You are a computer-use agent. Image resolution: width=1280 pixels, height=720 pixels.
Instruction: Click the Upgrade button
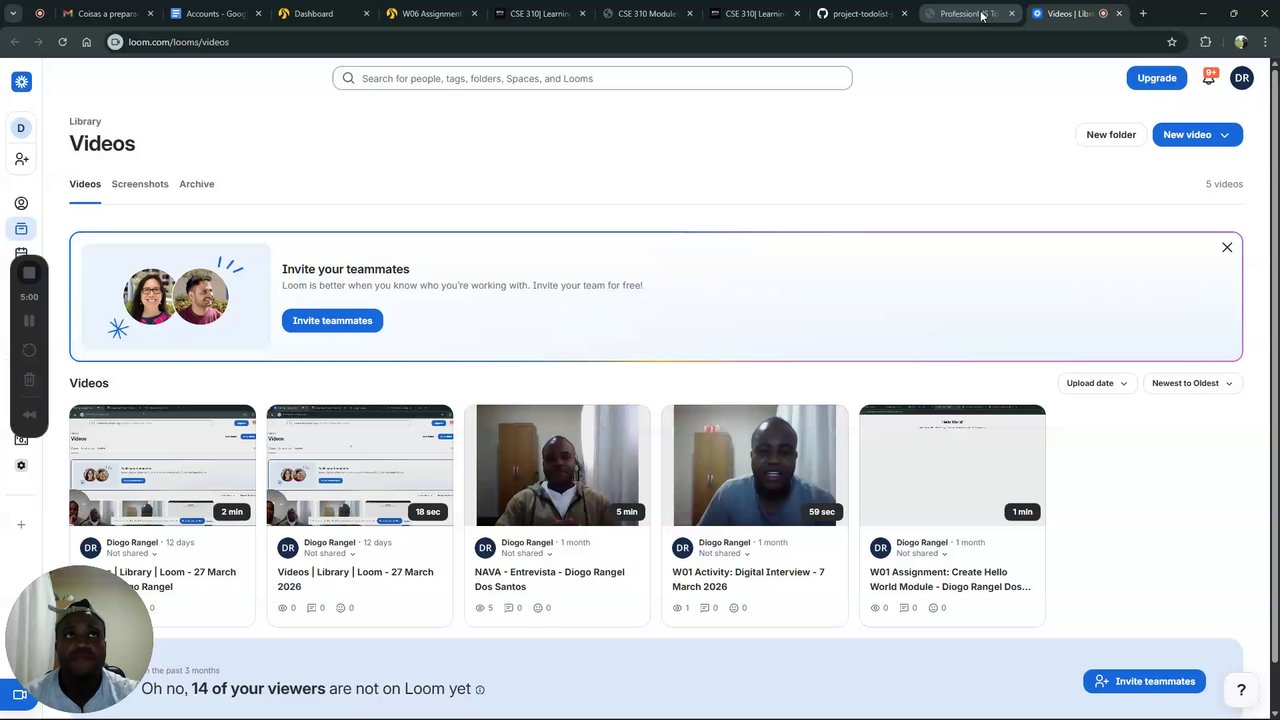coord(1157,78)
